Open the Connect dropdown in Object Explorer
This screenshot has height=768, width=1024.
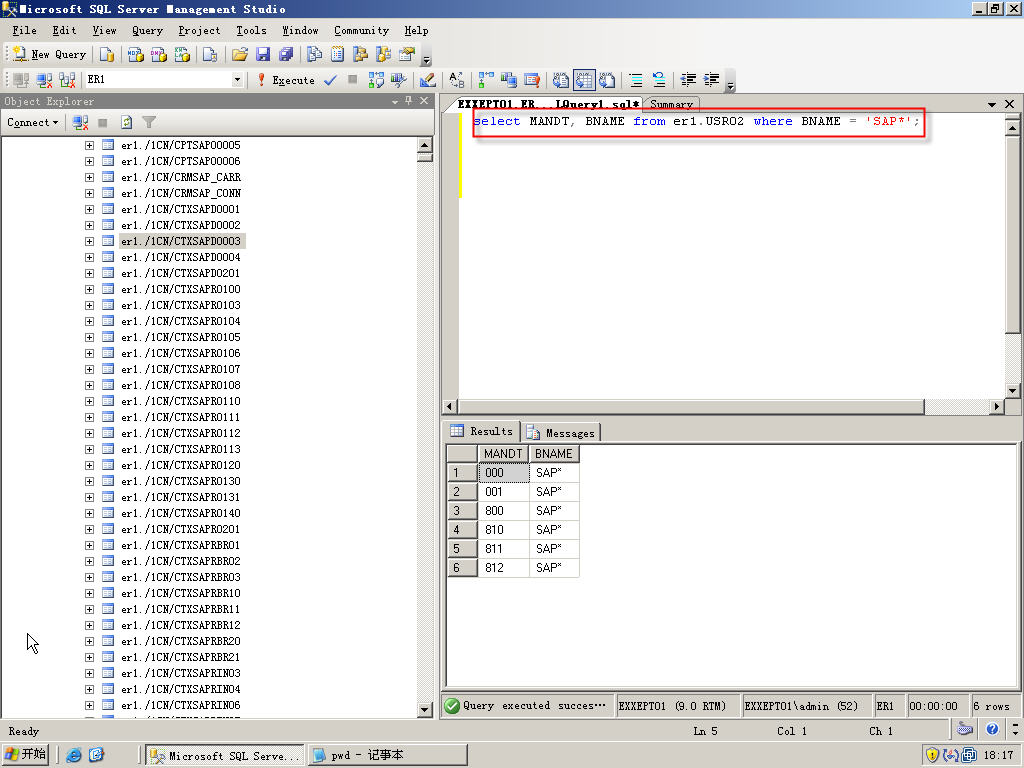(33, 122)
